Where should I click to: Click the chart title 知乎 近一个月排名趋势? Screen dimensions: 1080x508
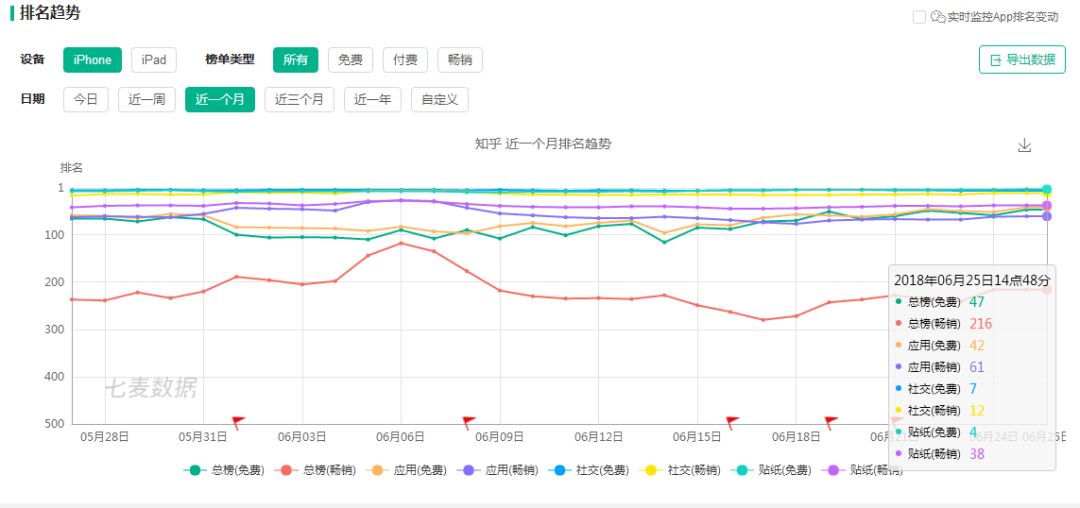543,144
